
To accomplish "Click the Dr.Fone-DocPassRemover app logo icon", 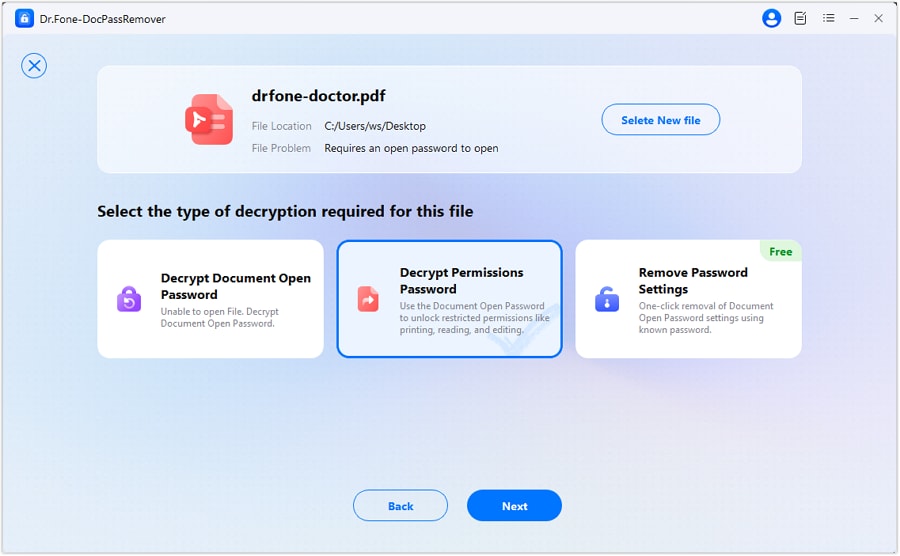I will [24, 18].
